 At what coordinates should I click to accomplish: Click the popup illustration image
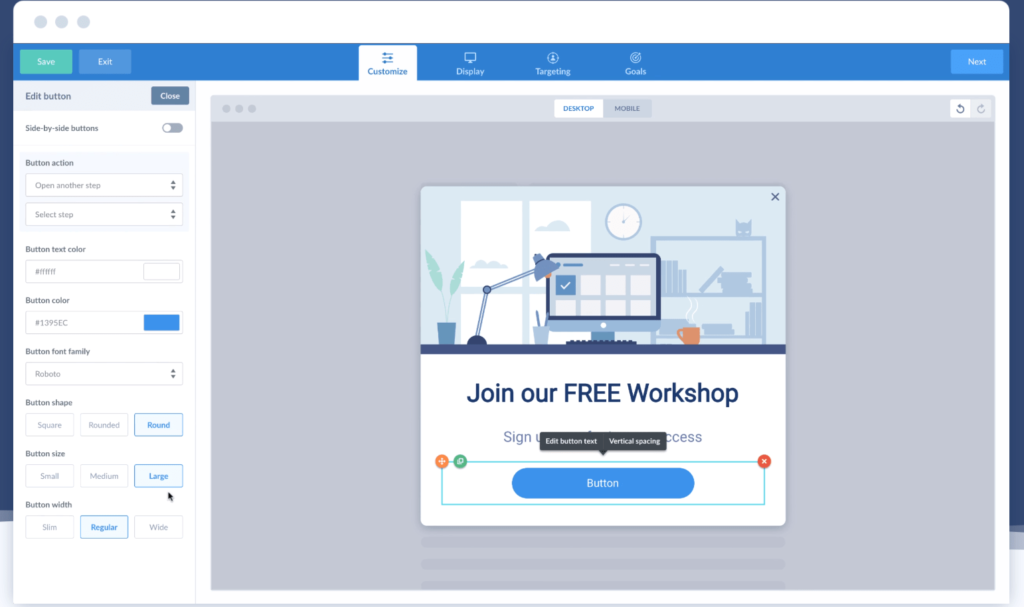coord(603,270)
